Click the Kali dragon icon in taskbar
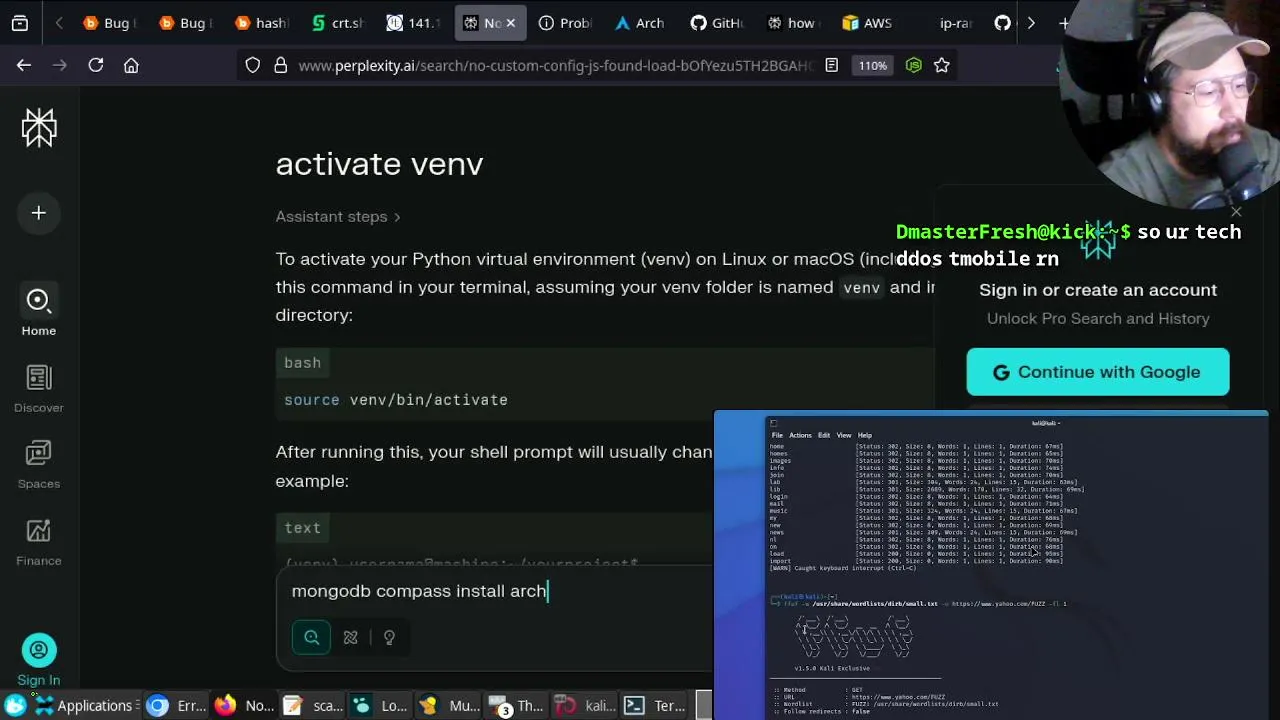1280x720 pixels. [x=15, y=706]
